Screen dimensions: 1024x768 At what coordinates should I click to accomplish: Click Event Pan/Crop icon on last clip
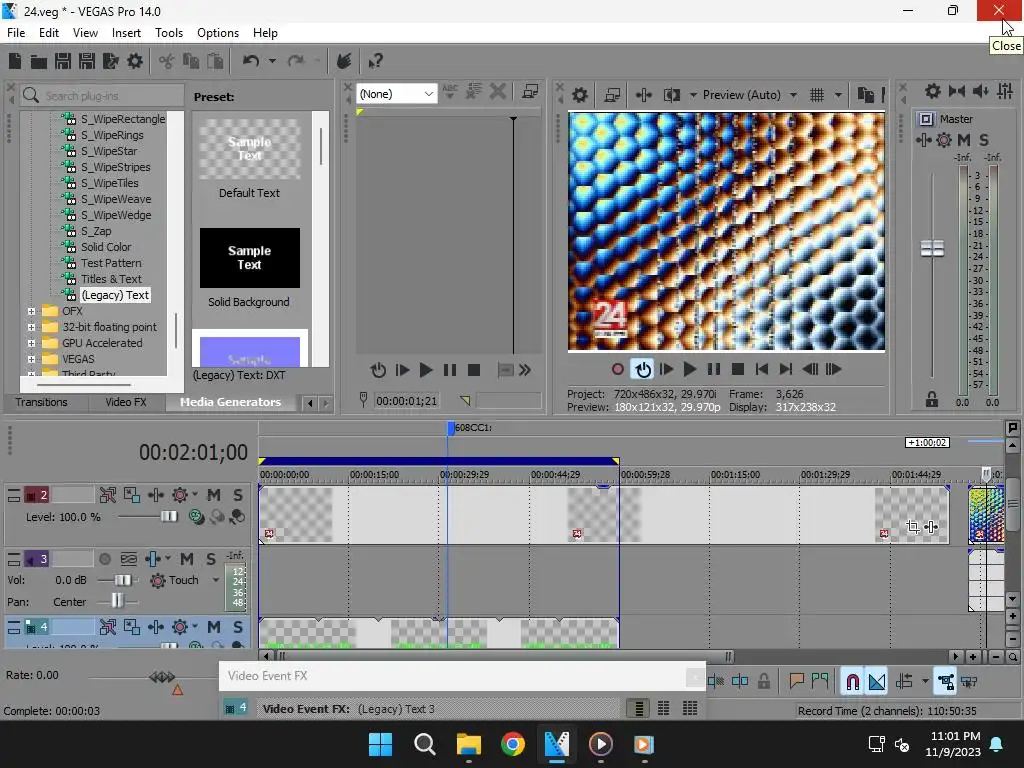click(x=913, y=526)
